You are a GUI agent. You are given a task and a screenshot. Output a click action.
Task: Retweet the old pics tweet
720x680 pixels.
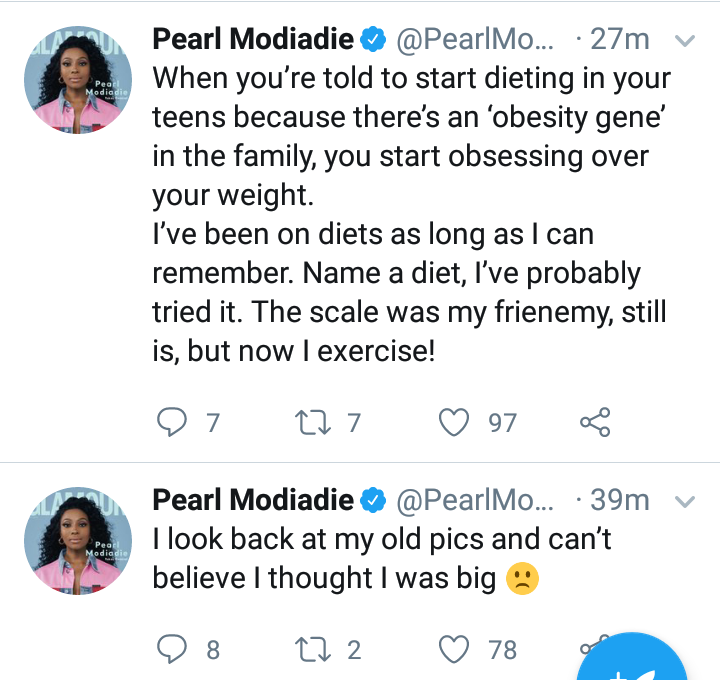point(313,650)
